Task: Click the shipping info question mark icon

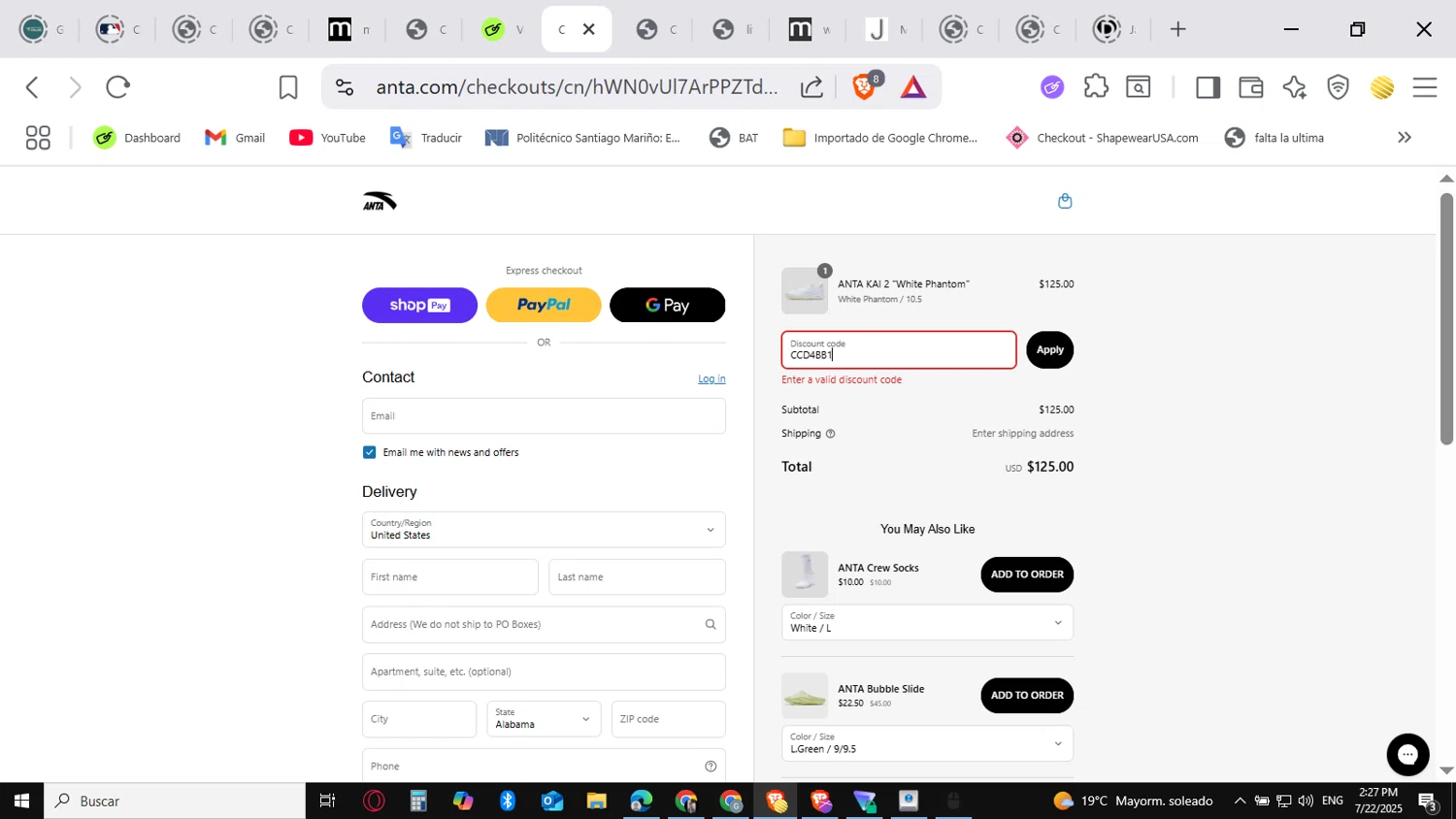Action: (x=830, y=434)
